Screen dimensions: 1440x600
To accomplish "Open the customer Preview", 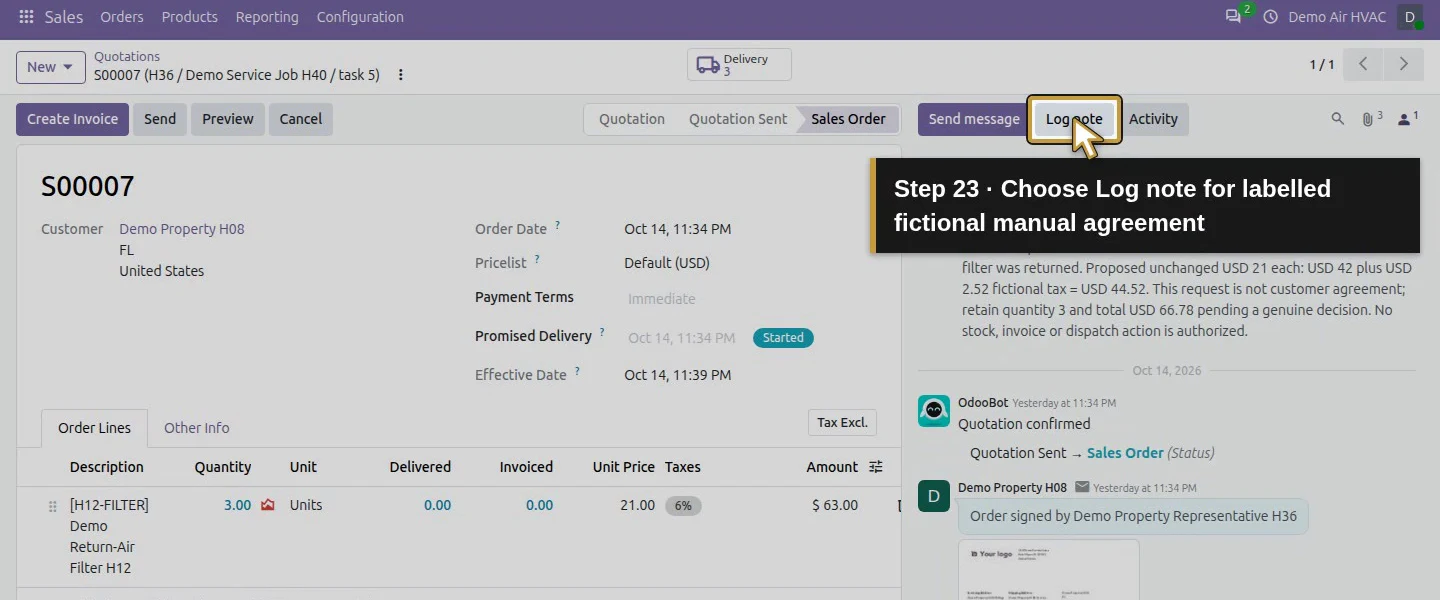I will coord(228,119).
